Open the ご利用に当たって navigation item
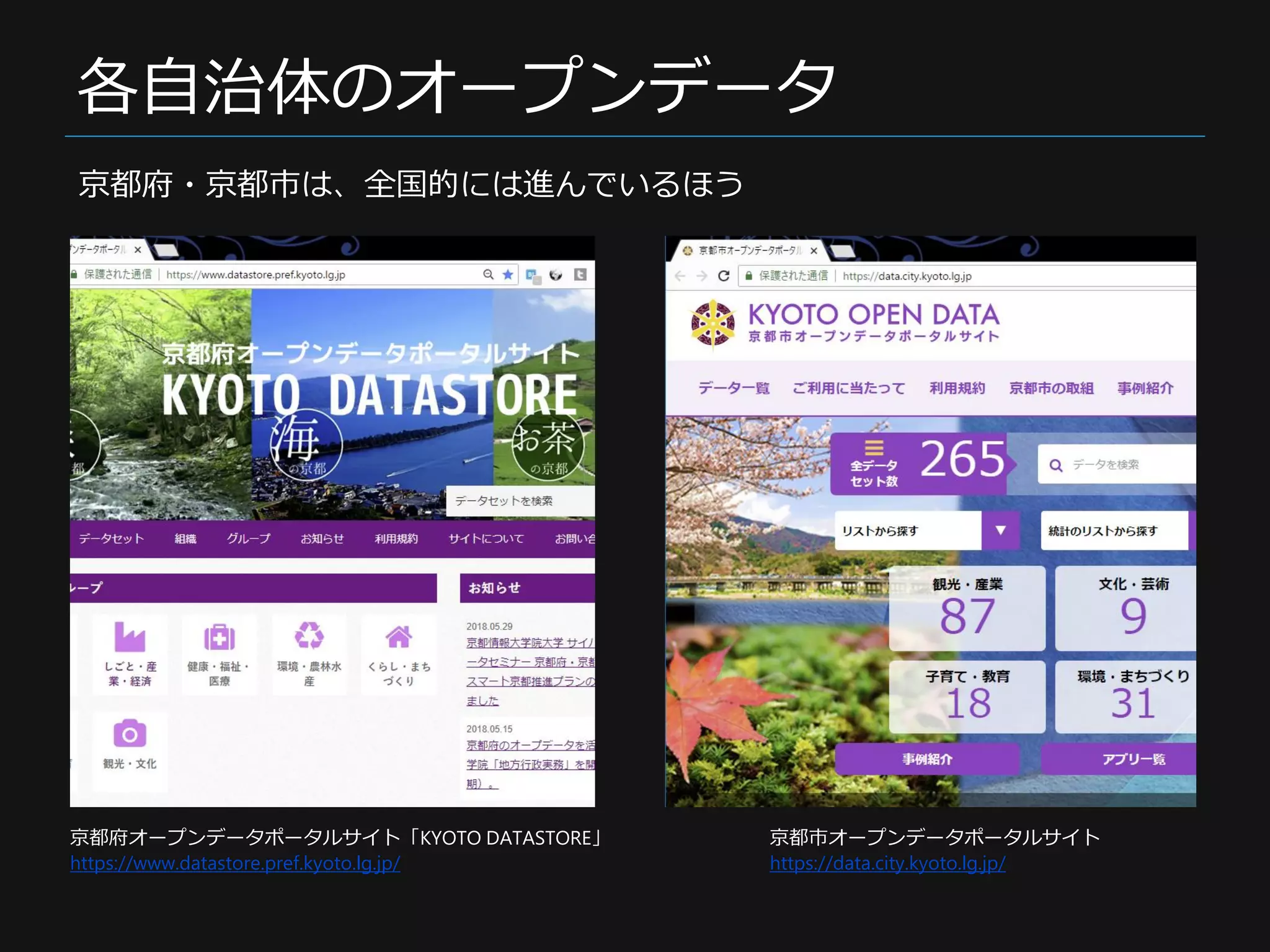Viewport: 1270px width, 952px height. coord(849,388)
